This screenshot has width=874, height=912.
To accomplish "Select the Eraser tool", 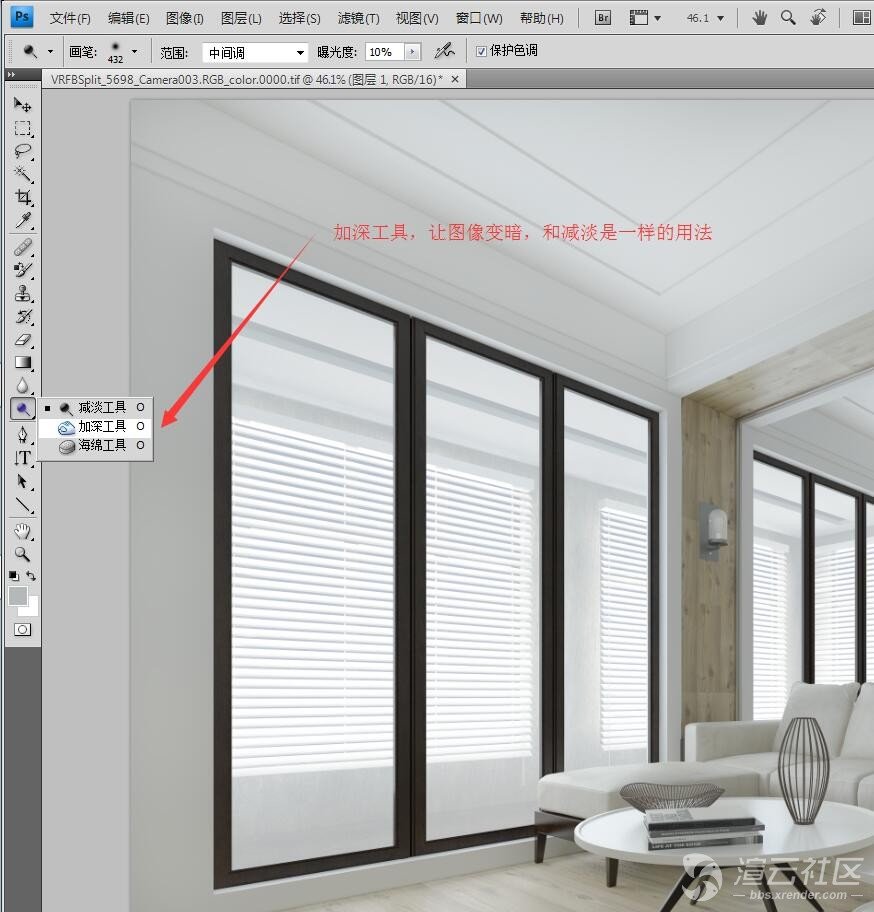I will click(x=23, y=339).
